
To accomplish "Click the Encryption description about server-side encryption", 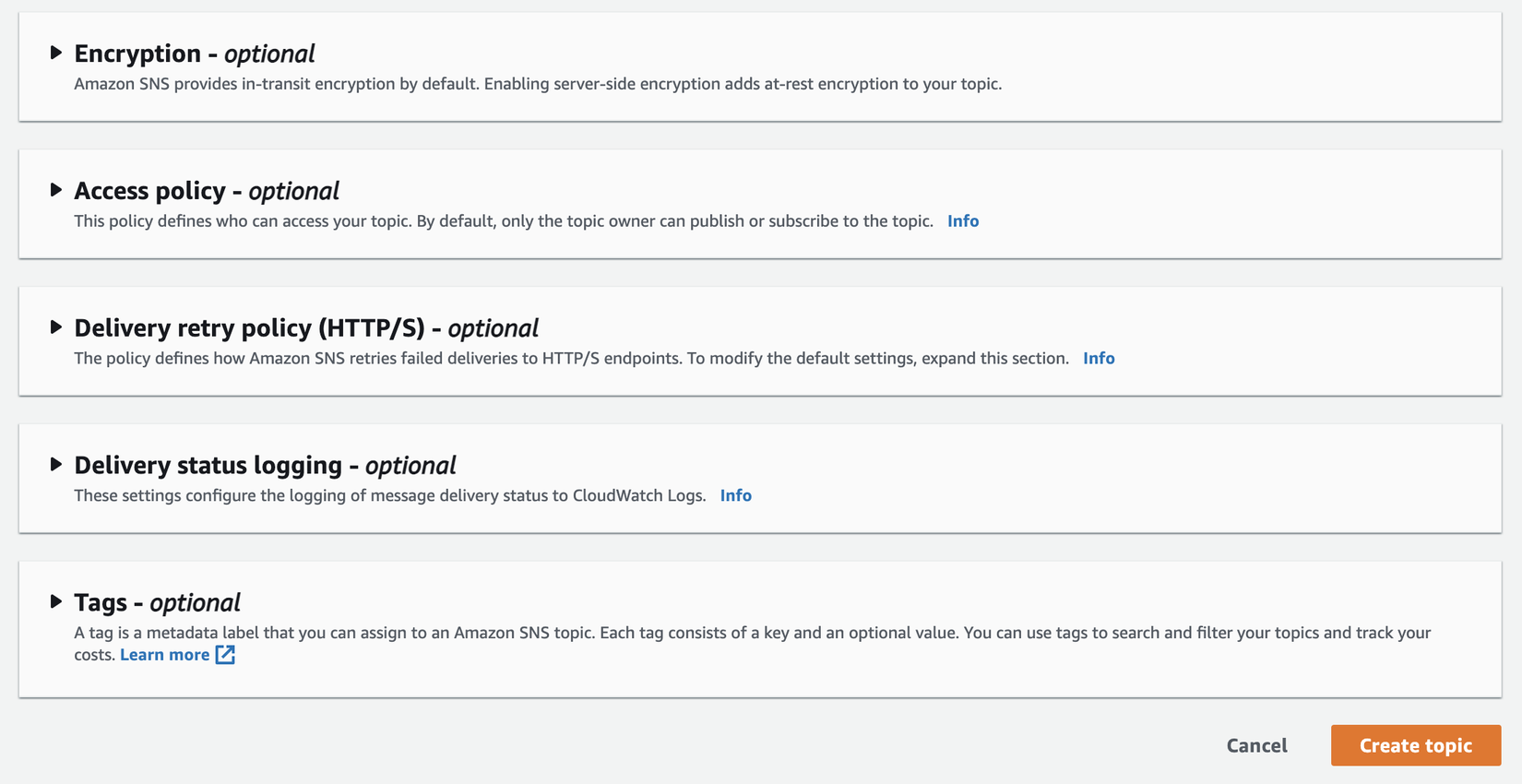I will click(x=538, y=84).
